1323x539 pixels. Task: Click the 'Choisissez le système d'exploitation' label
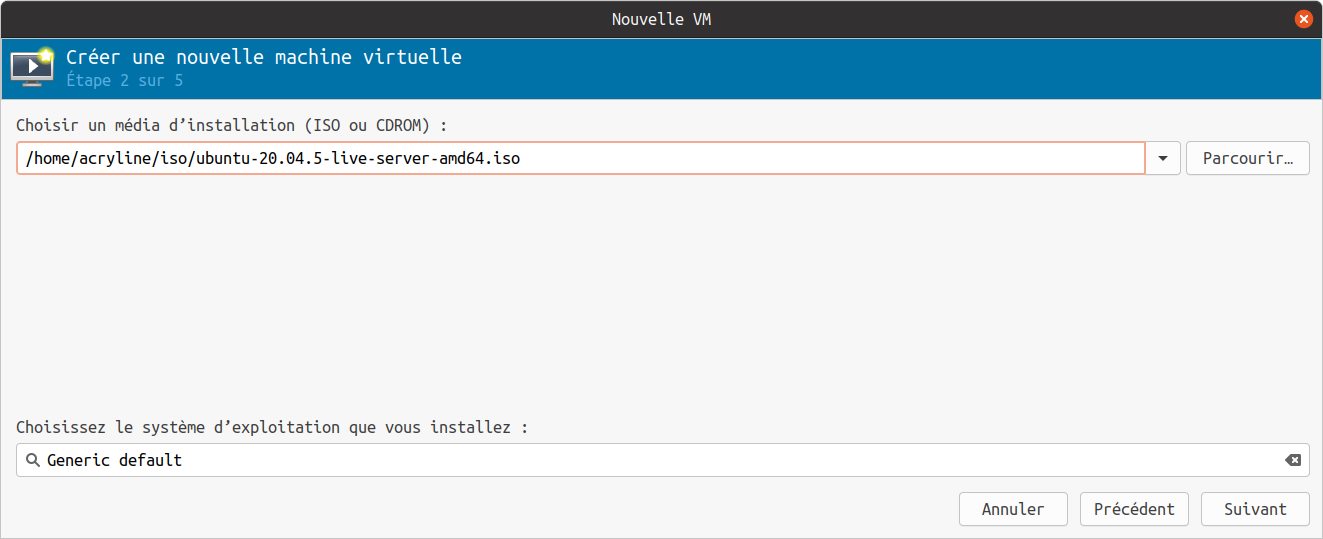[x=272, y=427]
